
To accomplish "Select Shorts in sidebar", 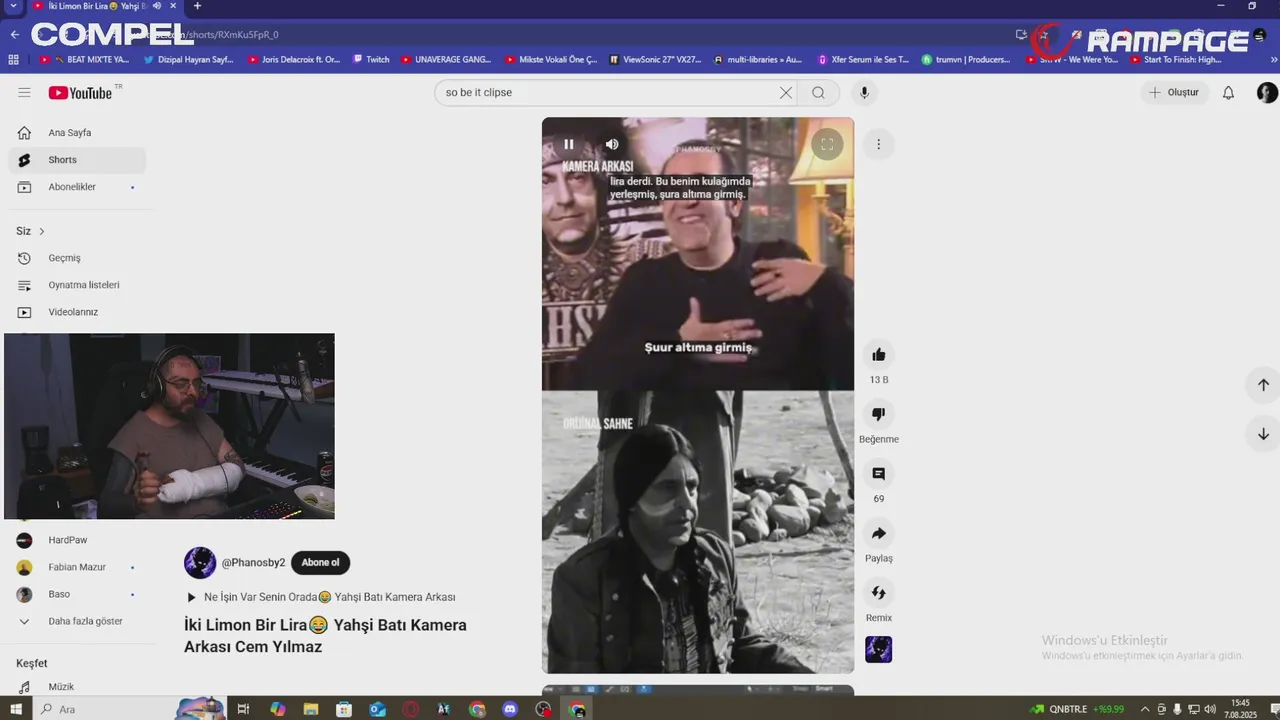I will coord(77,160).
